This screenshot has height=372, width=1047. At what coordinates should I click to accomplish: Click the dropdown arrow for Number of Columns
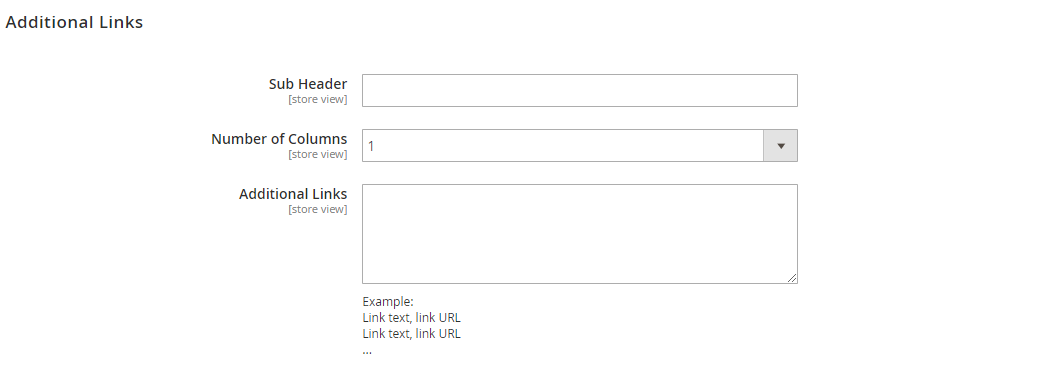pos(780,146)
